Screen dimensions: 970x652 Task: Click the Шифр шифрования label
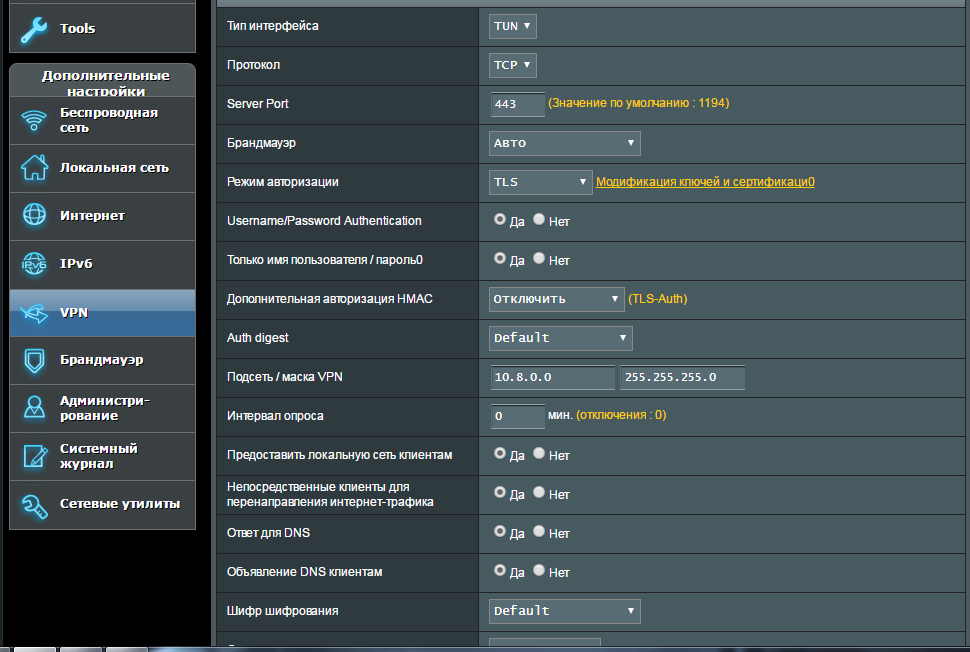coord(283,611)
